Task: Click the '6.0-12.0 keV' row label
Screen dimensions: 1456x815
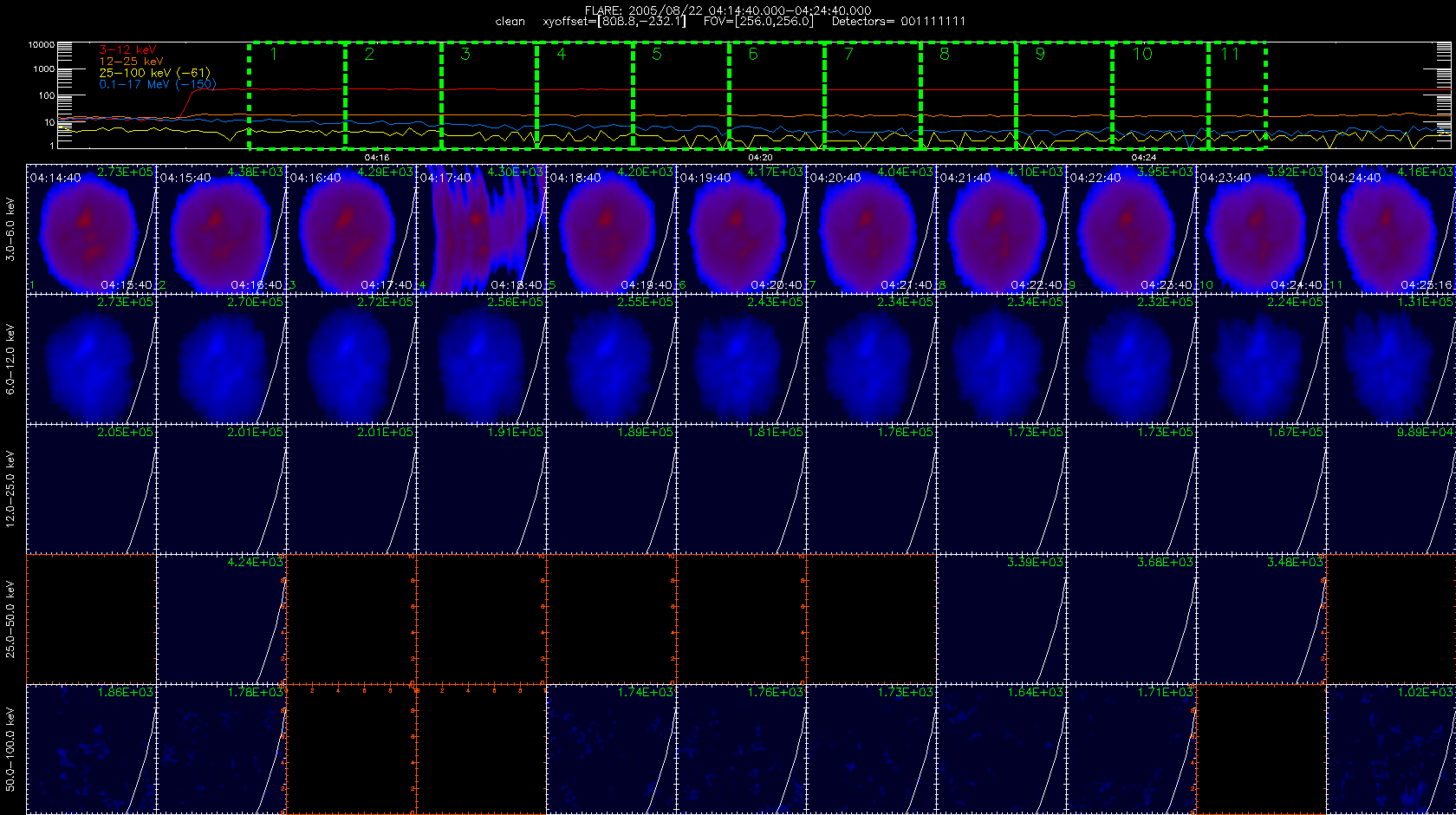Action: click(10, 359)
